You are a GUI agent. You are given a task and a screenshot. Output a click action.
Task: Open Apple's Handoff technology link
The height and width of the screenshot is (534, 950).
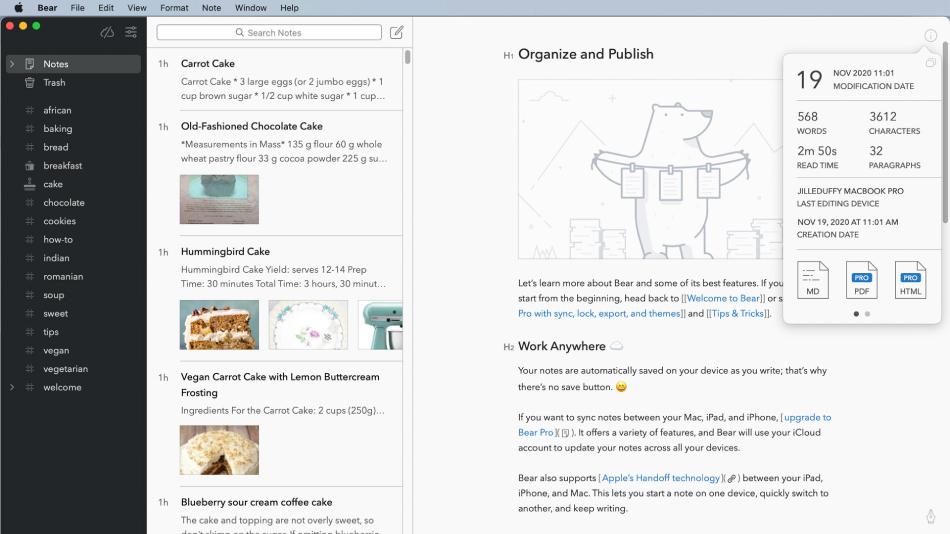coord(660,478)
